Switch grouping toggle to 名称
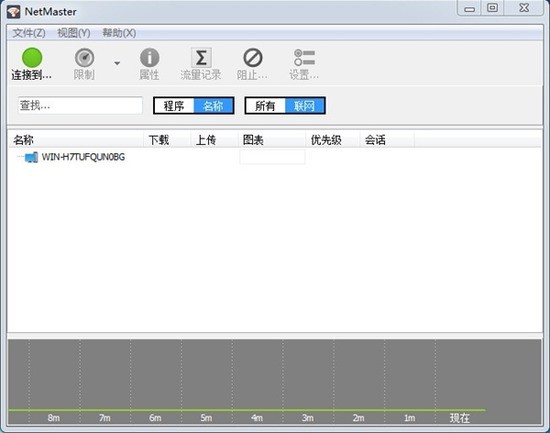550x433 pixels. [x=213, y=106]
